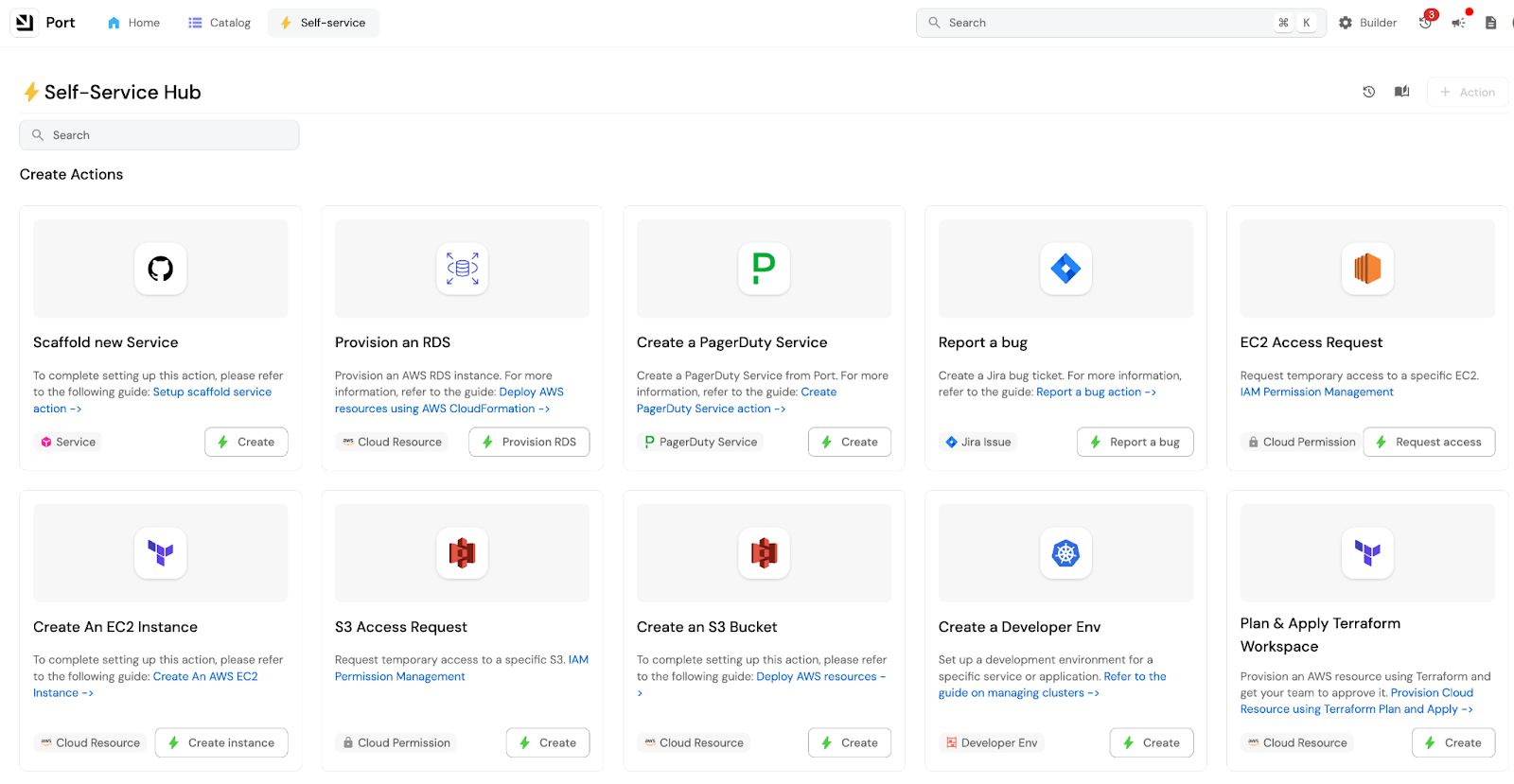Click Cloud Resource tag on Terraform Workspace card
The image size is (1514, 784).
coord(1297,742)
